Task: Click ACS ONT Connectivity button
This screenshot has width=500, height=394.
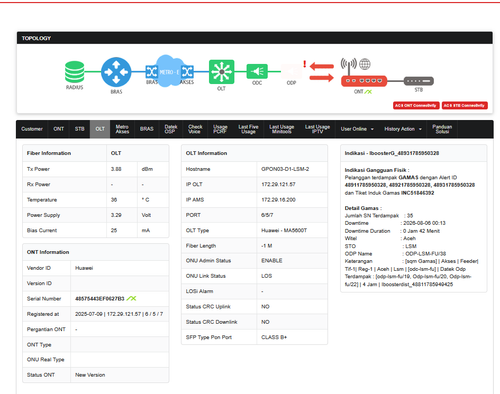Action: (416, 105)
